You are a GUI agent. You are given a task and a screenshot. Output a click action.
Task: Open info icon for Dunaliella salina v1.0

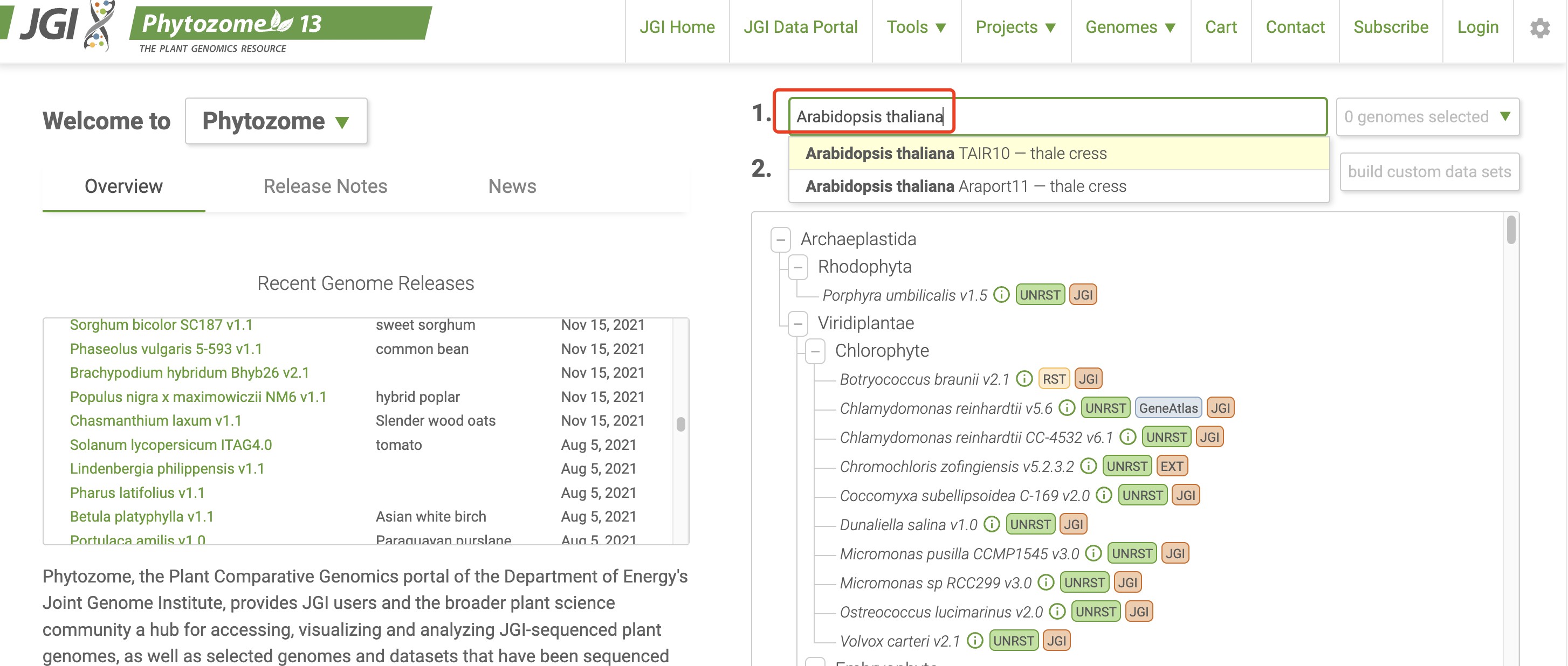tap(992, 524)
